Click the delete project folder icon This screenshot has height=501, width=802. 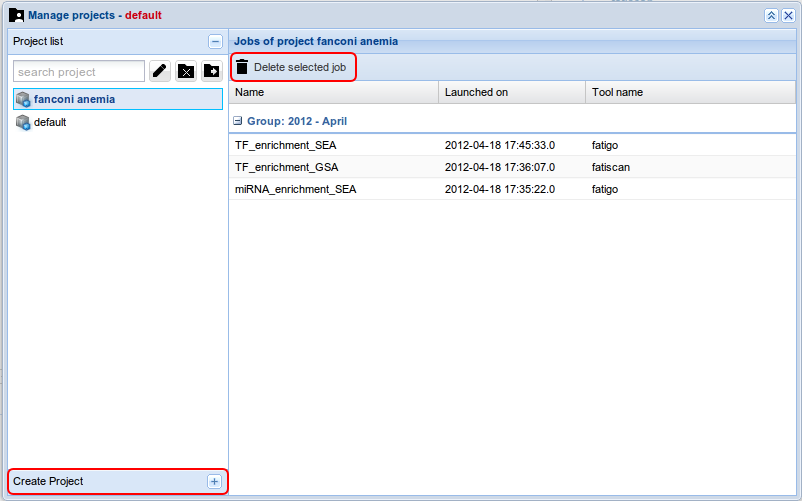[x=186, y=71]
